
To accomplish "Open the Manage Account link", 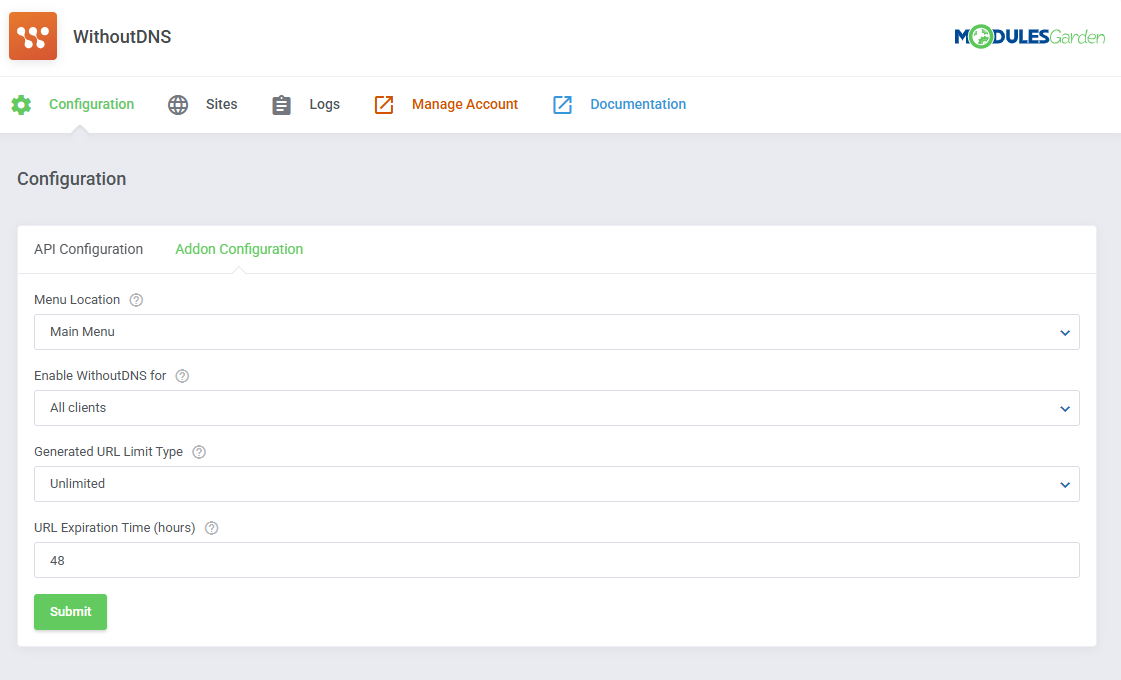I will coord(465,104).
